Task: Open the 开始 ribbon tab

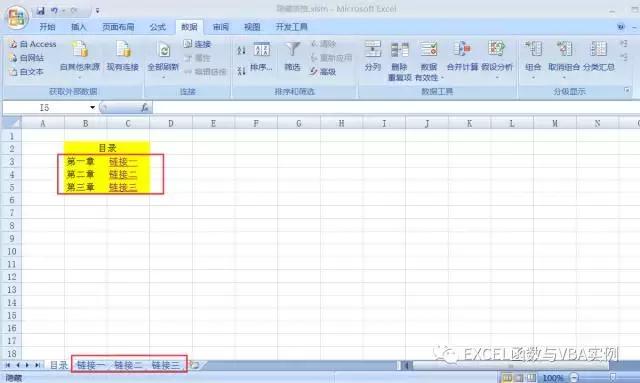Action: point(47,27)
